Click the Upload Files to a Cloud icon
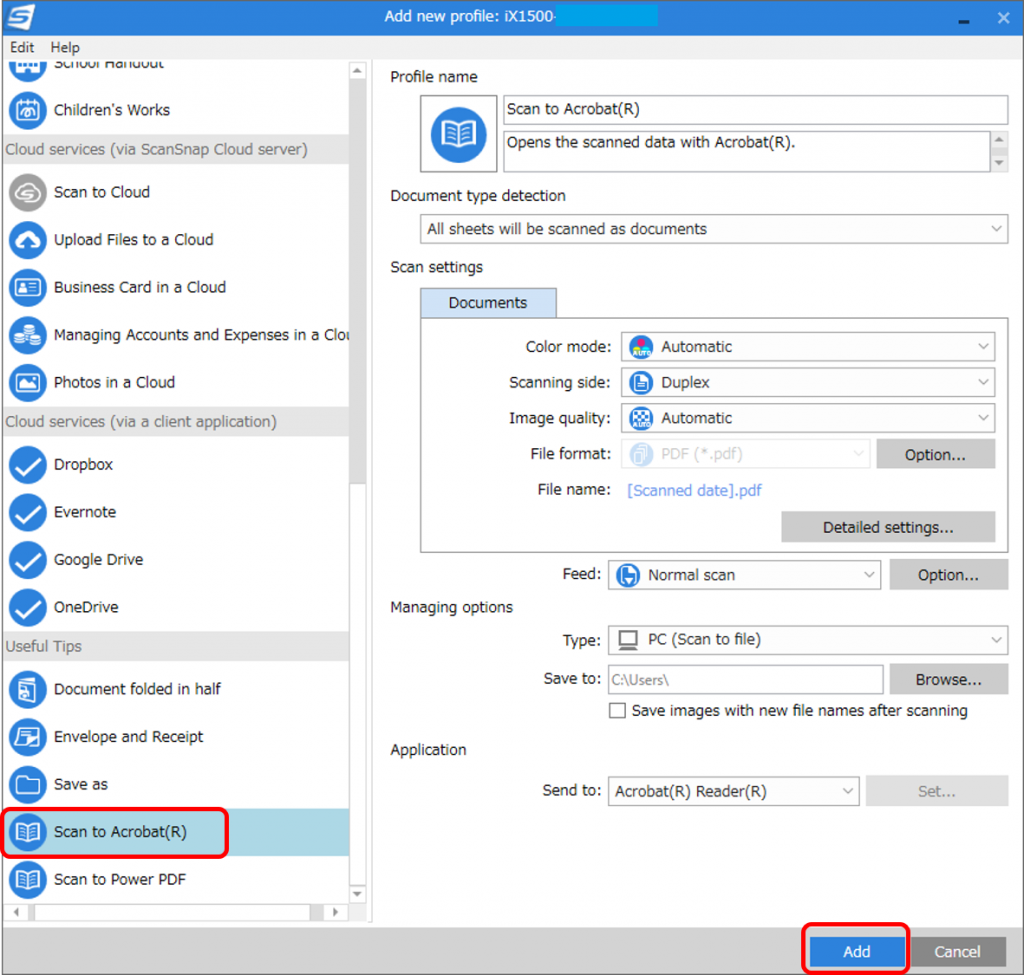The image size is (1024, 975). 27,240
